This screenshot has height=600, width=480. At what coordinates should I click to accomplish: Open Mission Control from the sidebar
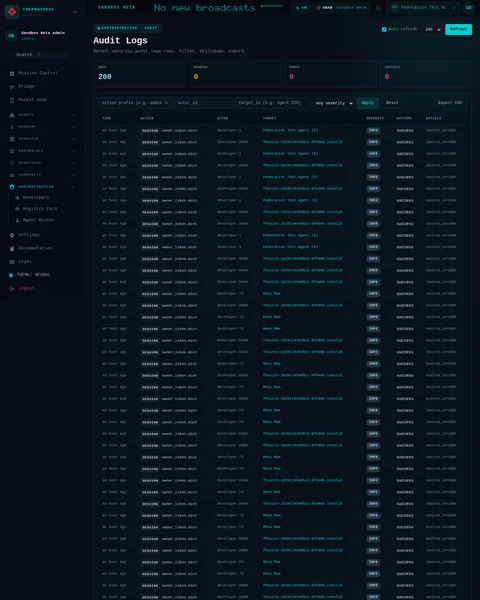coord(38,73)
